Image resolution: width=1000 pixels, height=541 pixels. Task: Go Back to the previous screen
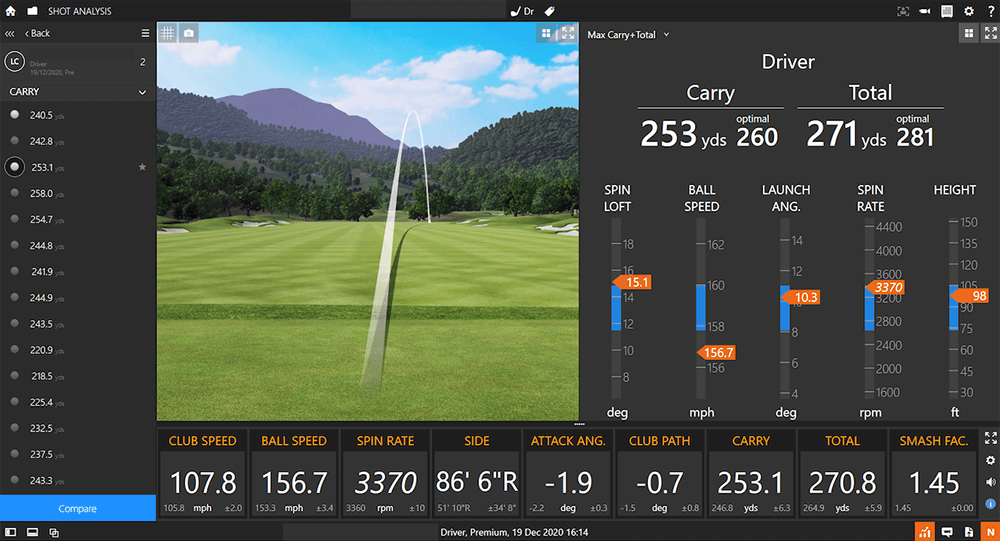[38, 33]
